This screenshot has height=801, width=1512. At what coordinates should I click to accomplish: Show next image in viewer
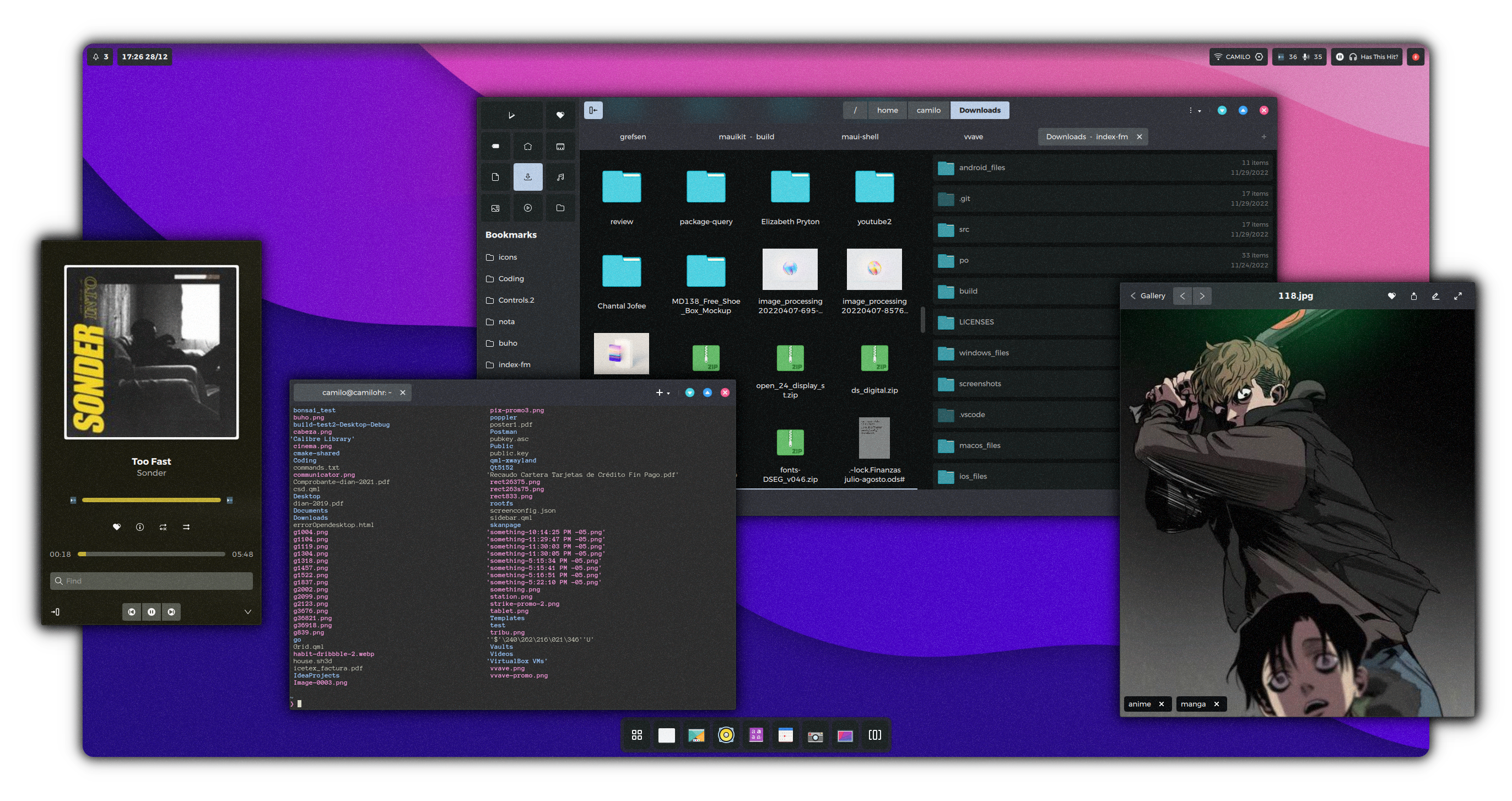point(1201,296)
